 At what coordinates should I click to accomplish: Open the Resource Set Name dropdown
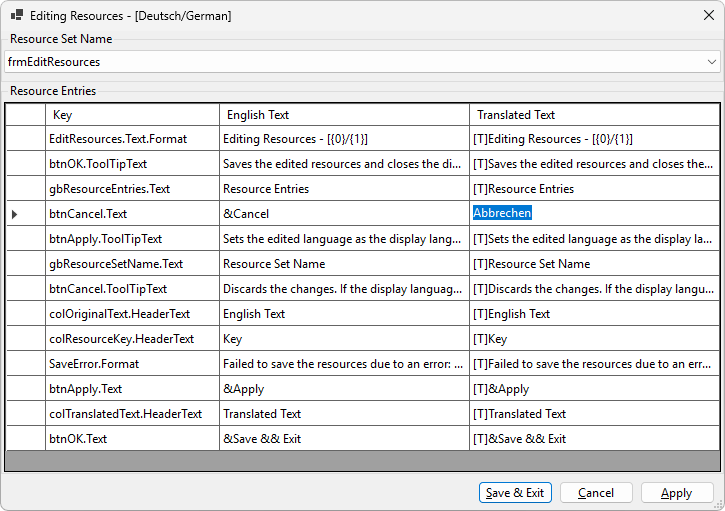[x=711, y=62]
